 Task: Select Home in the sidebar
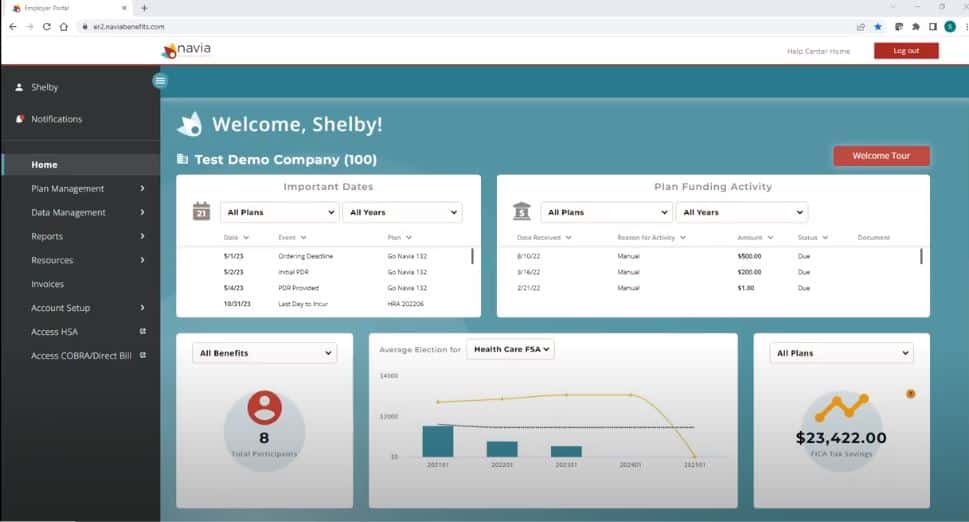coord(80,164)
